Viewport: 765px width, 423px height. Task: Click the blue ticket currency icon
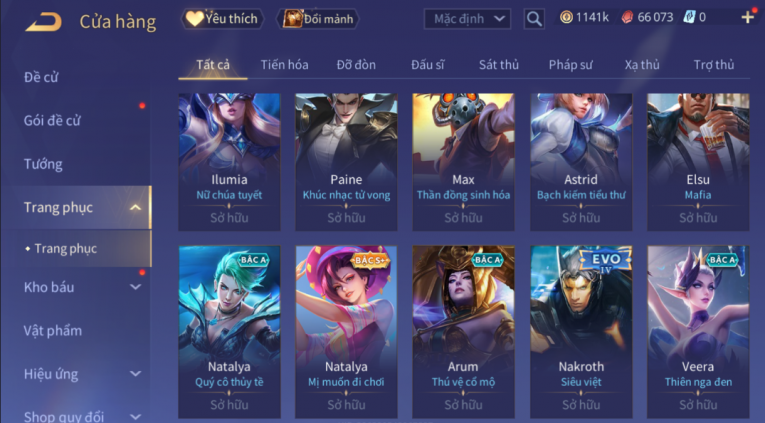(688, 18)
